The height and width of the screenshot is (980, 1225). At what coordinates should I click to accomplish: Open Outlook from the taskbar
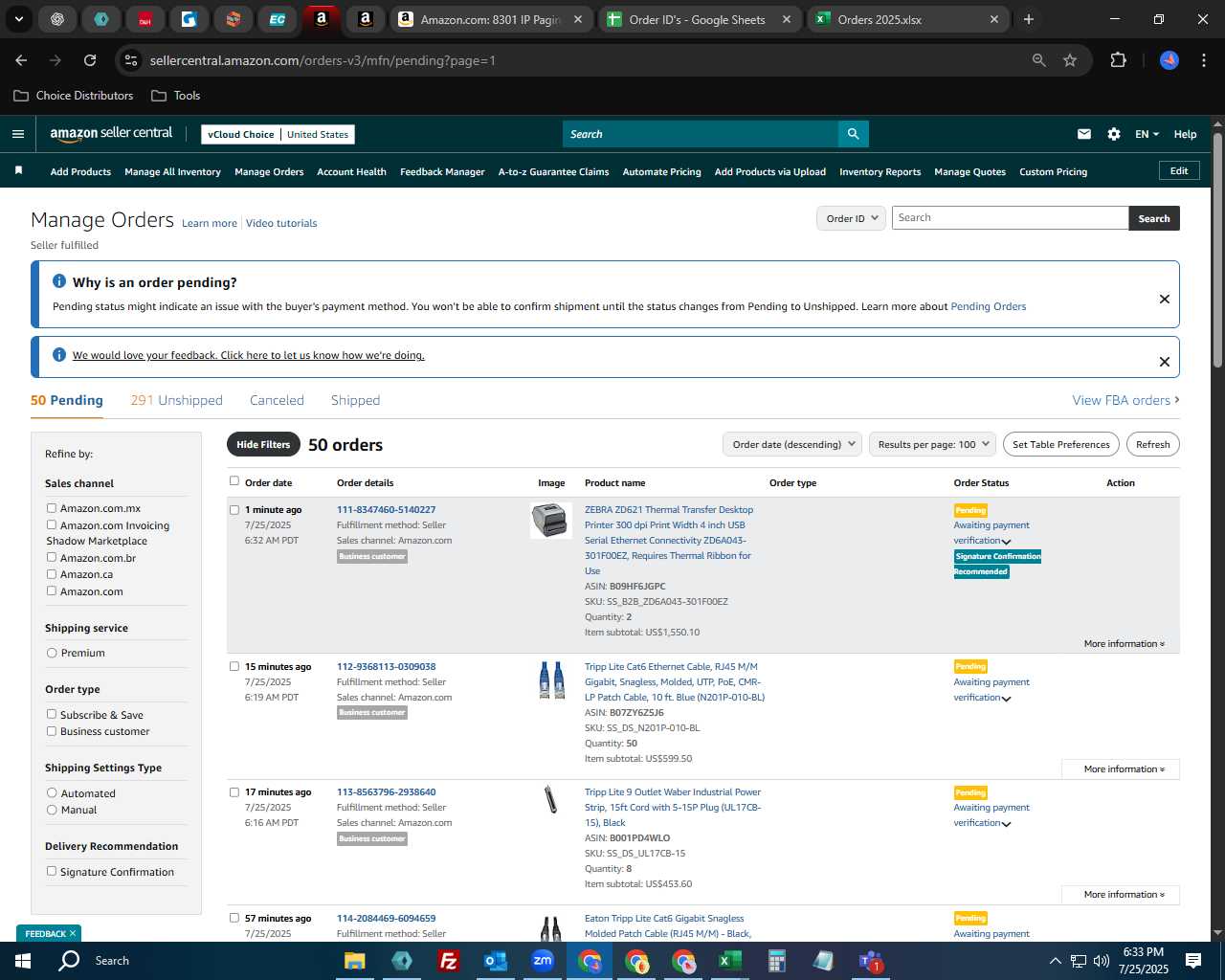[495, 961]
